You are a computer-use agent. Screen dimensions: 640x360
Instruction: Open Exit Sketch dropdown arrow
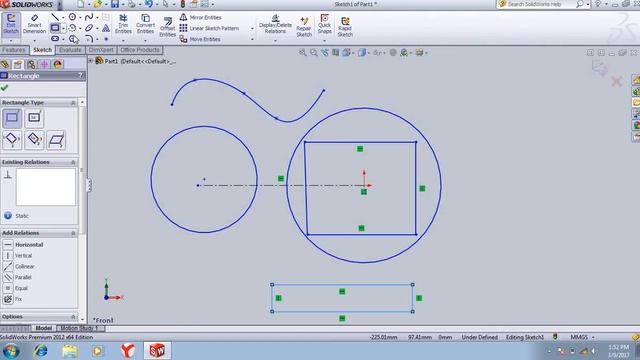pos(11,41)
